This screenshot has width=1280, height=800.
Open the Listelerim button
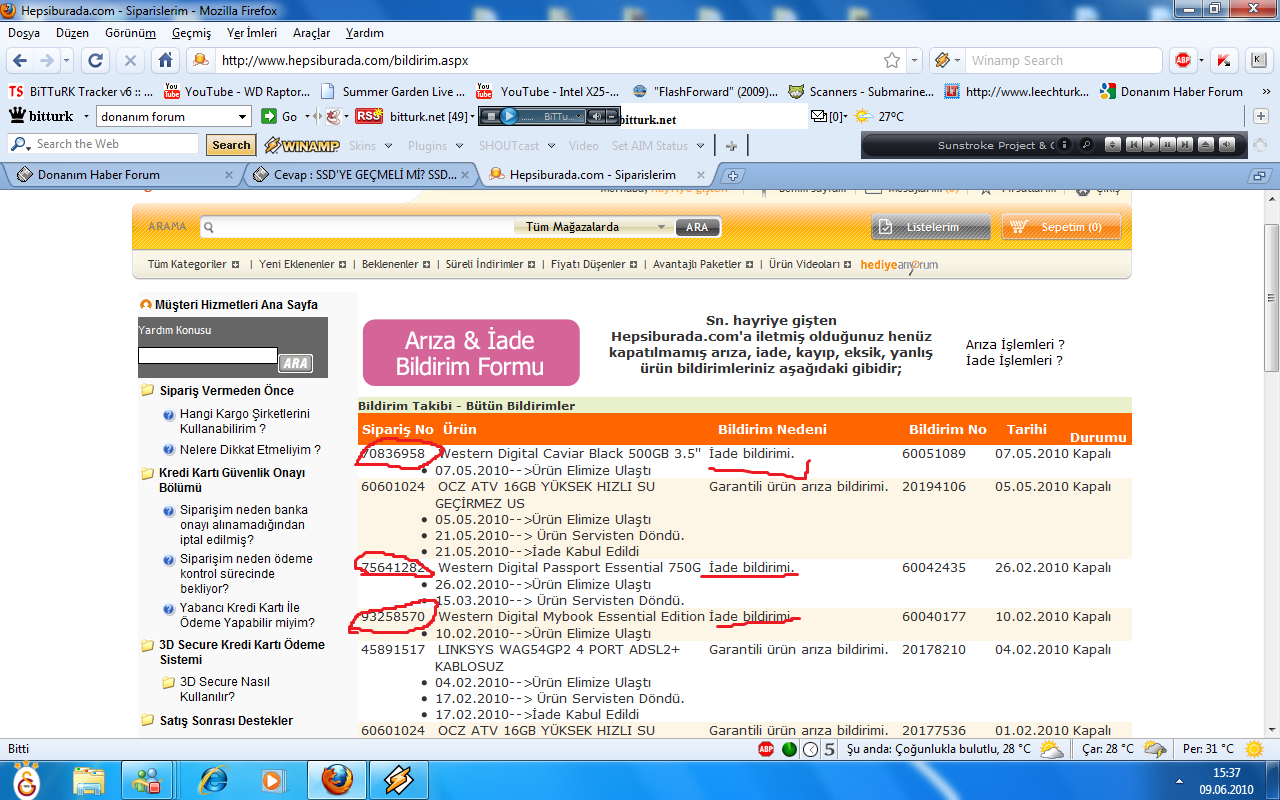[931, 227]
